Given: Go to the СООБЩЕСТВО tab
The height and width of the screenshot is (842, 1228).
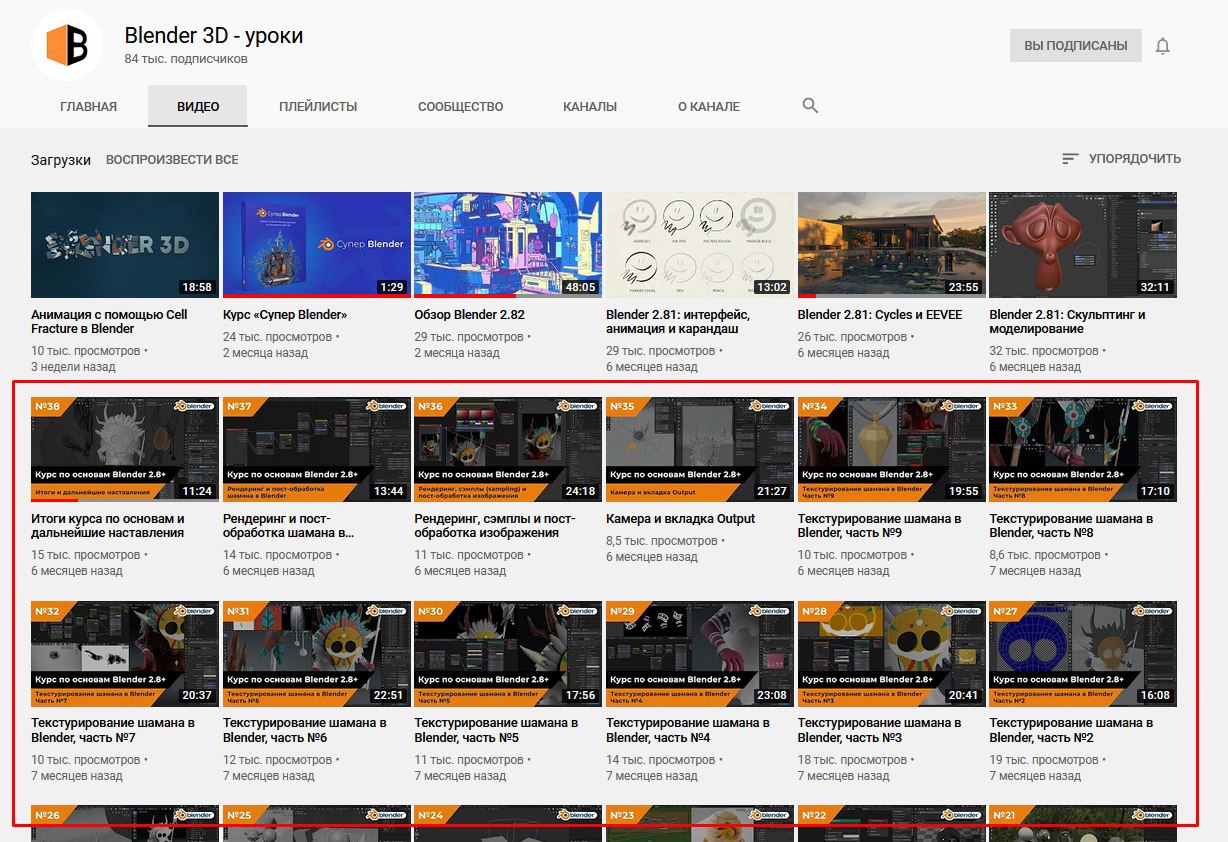Looking at the screenshot, I should [x=460, y=106].
